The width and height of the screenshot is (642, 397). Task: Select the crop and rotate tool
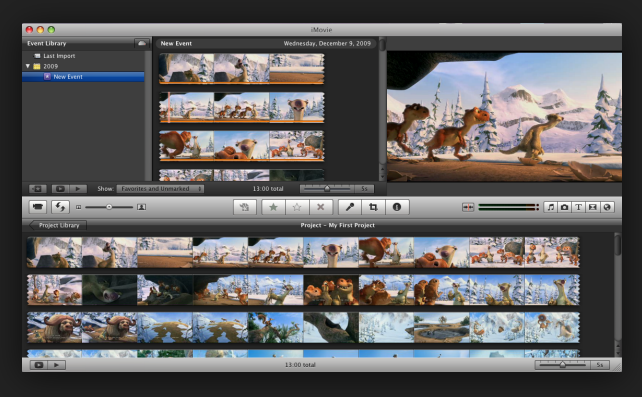click(x=373, y=207)
